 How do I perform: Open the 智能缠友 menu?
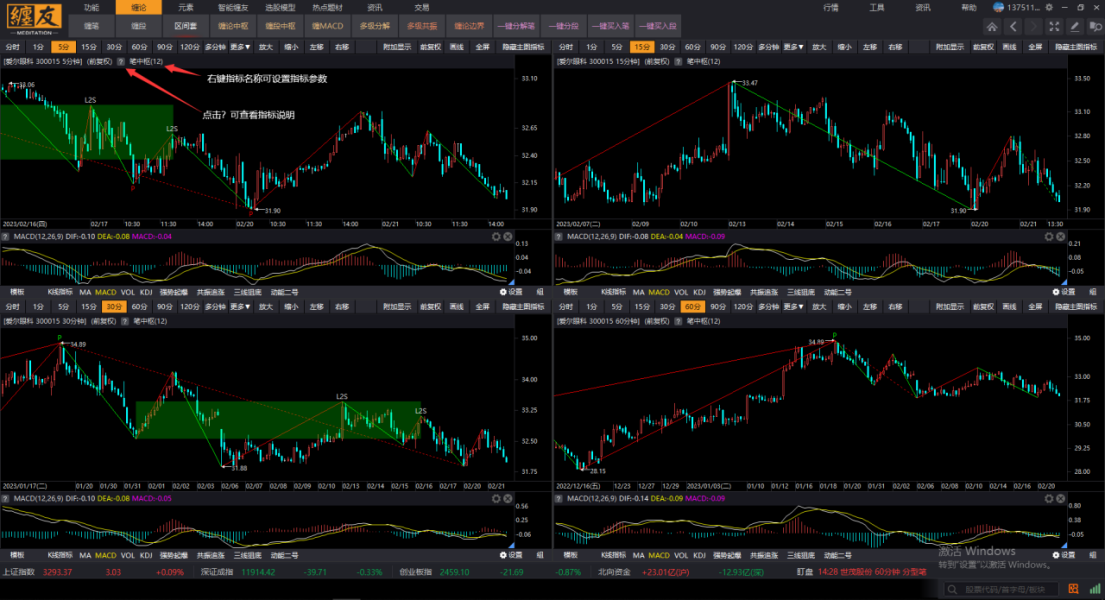tap(232, 7)
